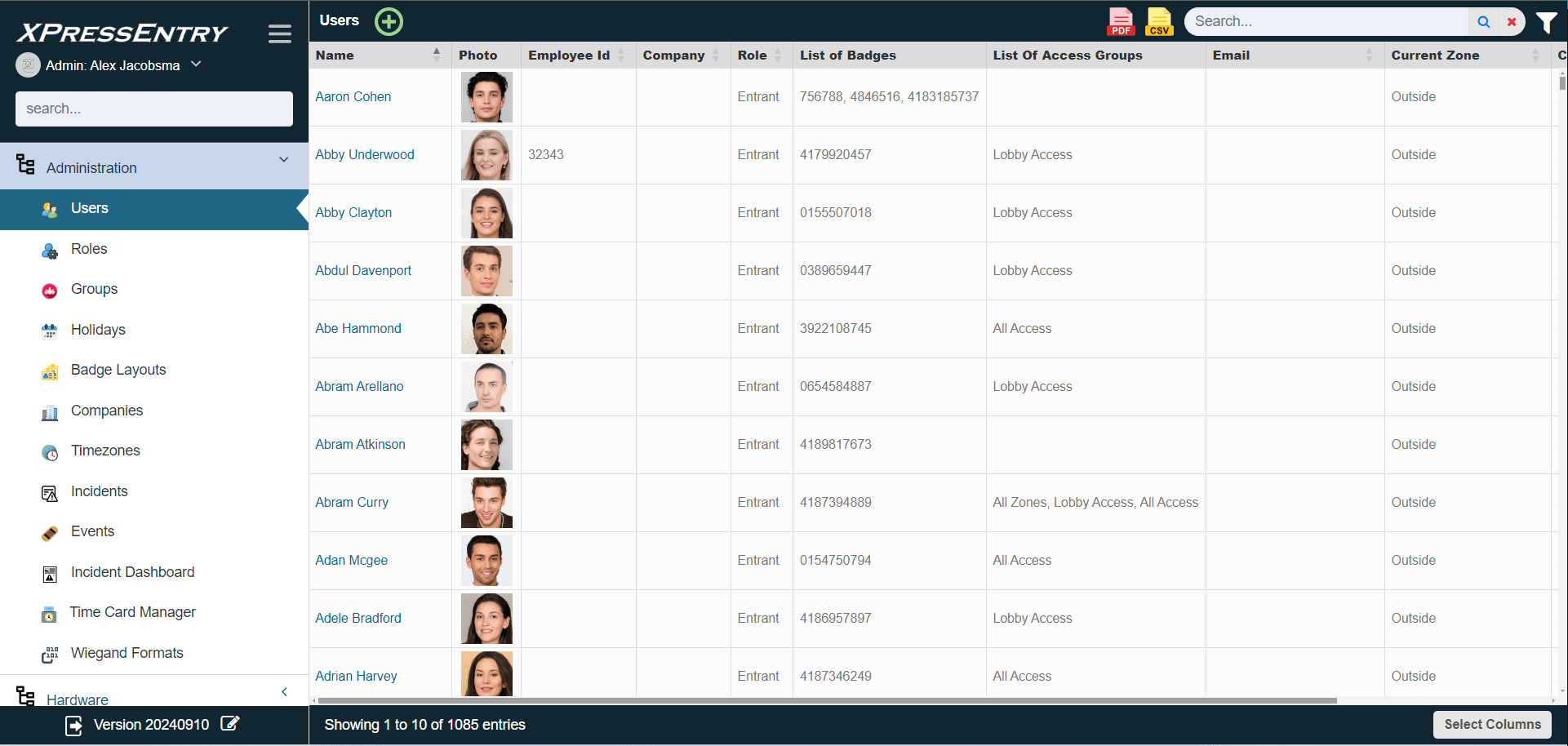
Task: Toggle sorting on the Email column
Action: click(1370, 55)
